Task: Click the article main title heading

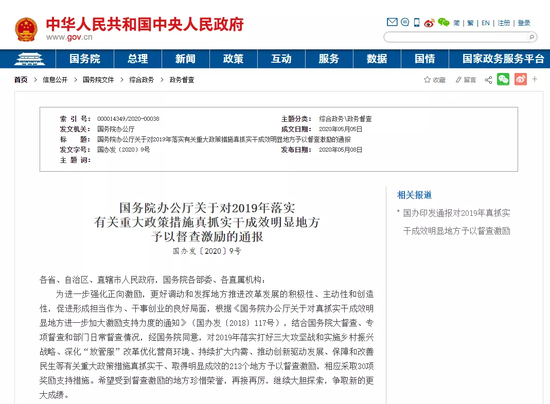Action: pos(207,222)
